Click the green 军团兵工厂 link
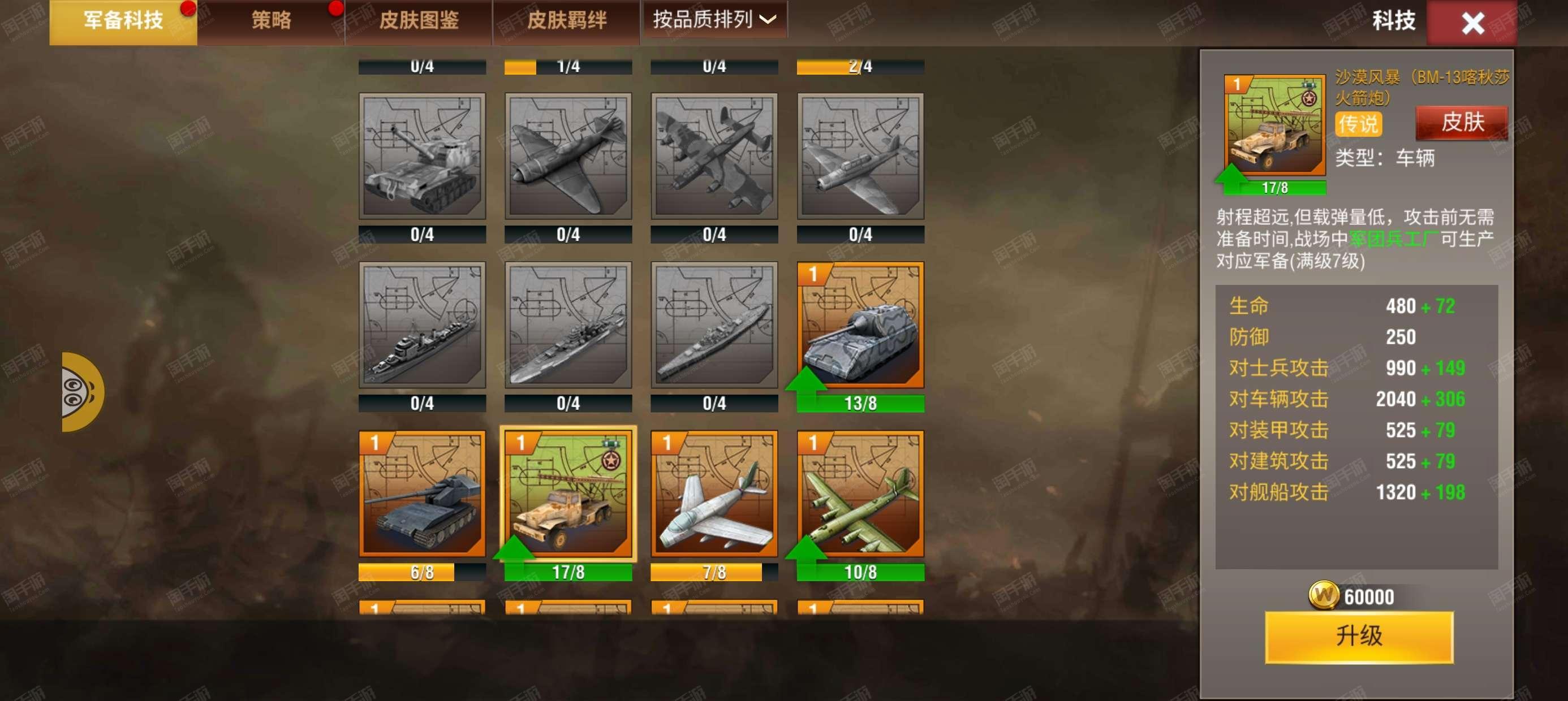Screen dimensions: 1568x701 pos(1394,239)
